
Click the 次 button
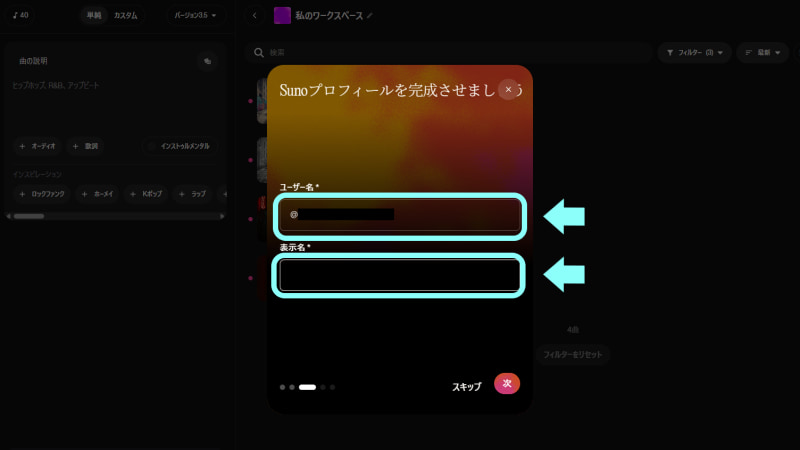point(507,384)
